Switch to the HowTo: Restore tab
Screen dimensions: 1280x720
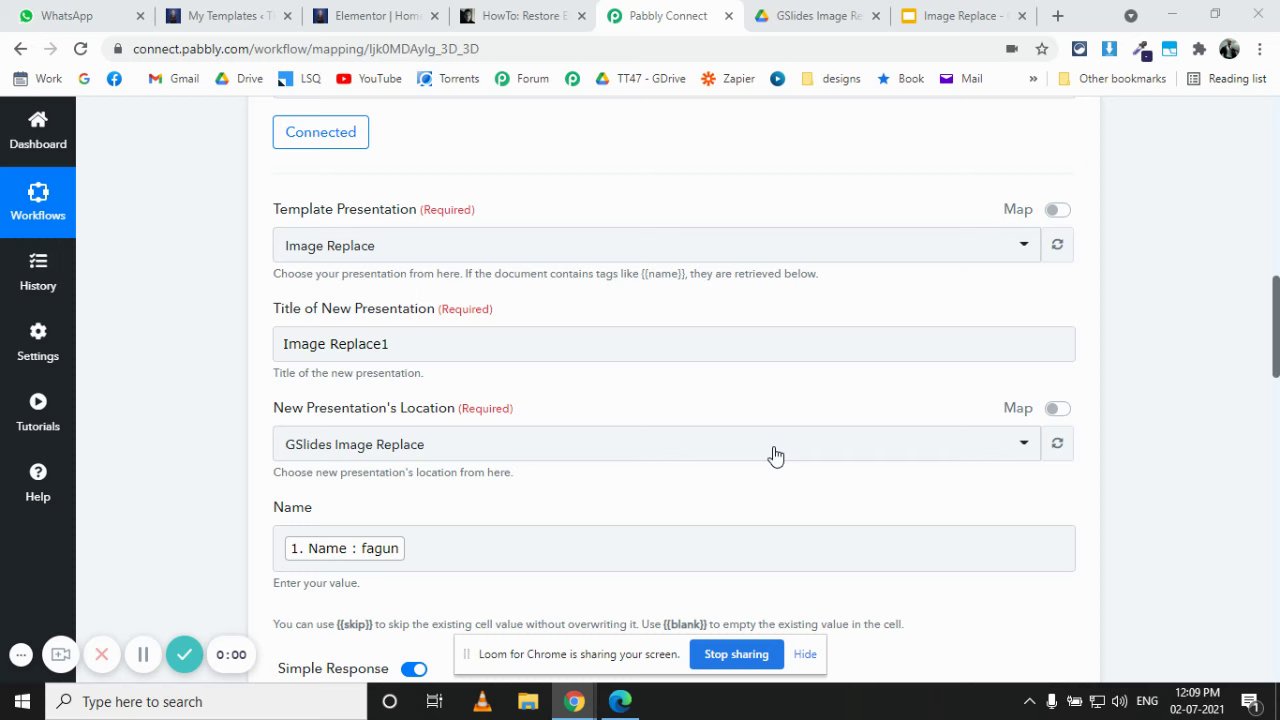[523, 16]
